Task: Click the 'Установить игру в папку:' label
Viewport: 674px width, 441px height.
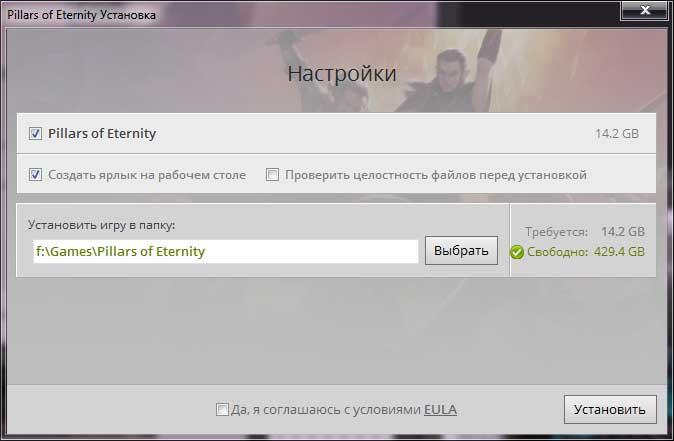Action: coord(101,225)
